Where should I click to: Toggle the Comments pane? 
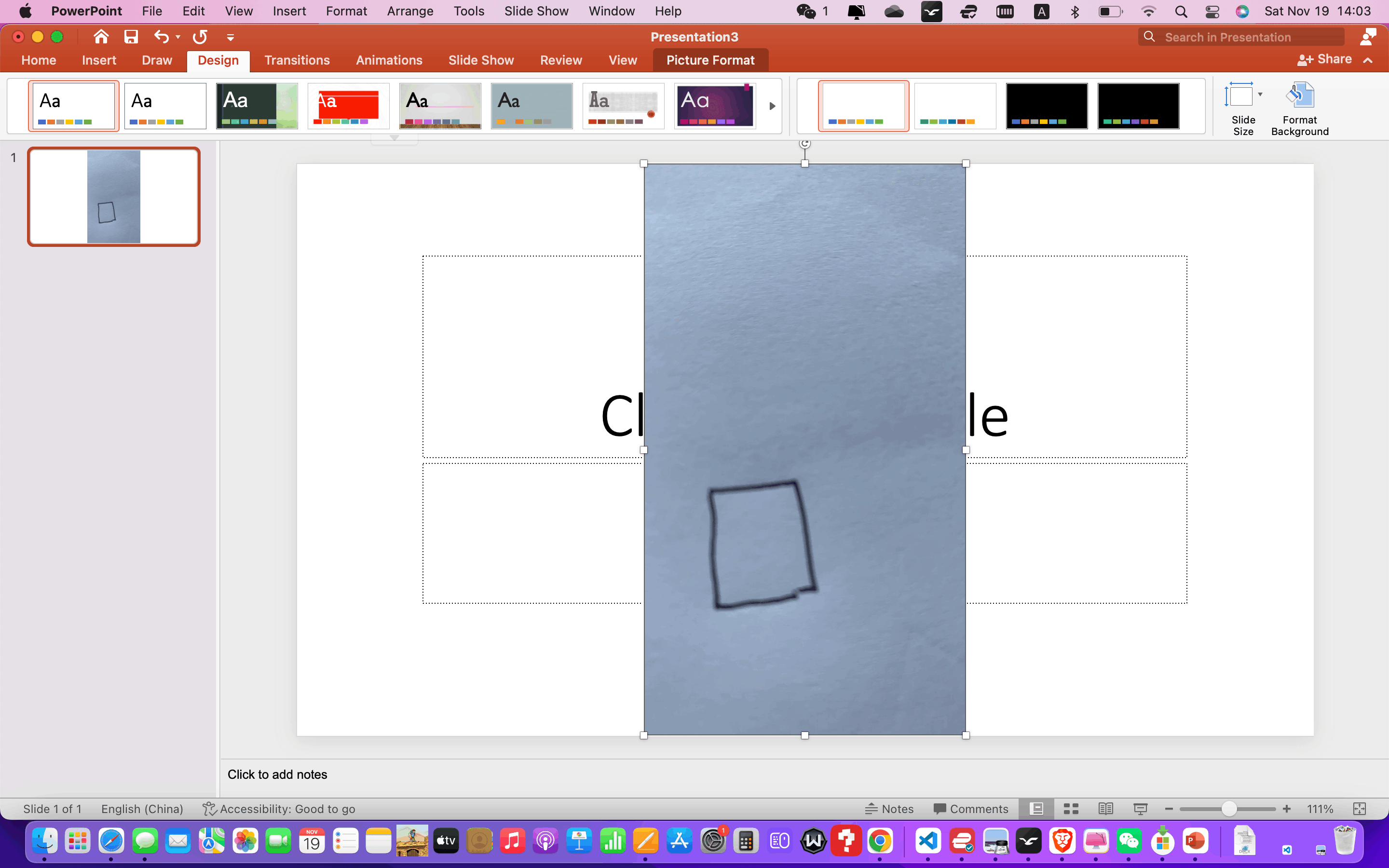[970, 809]
